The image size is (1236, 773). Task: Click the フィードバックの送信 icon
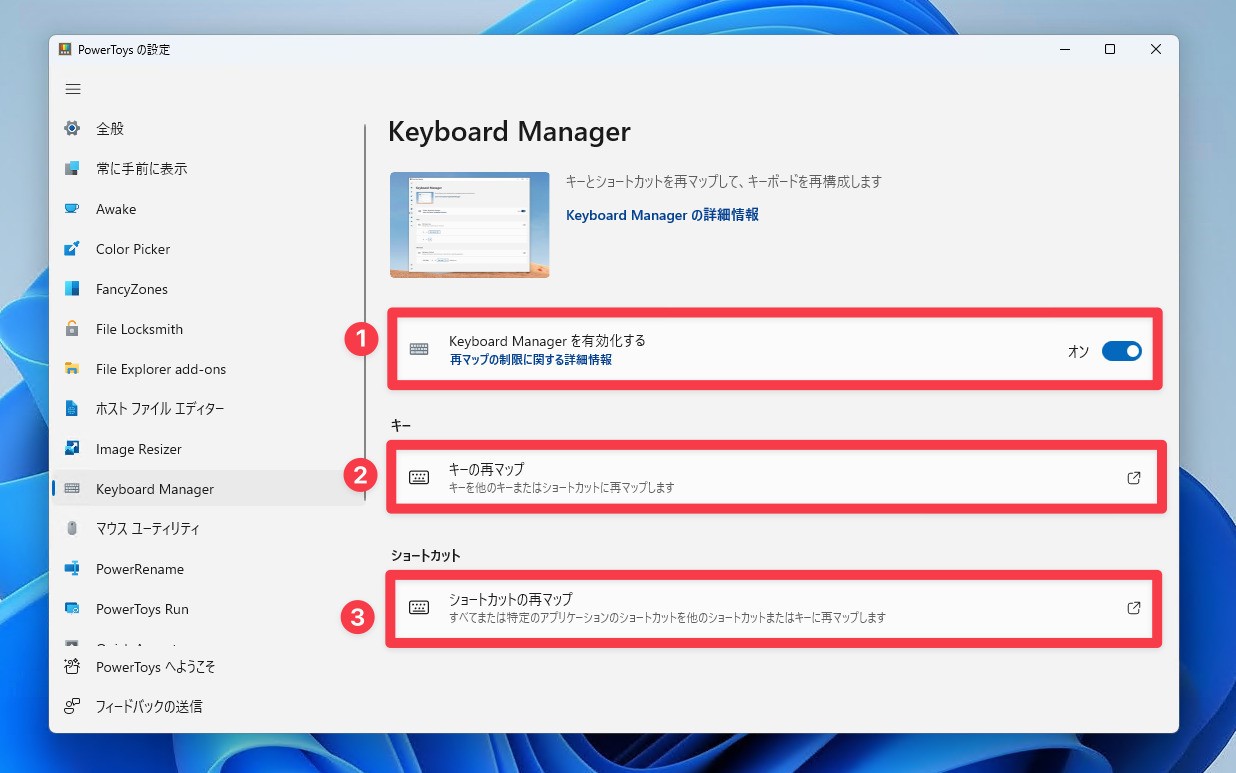(73, 706)
